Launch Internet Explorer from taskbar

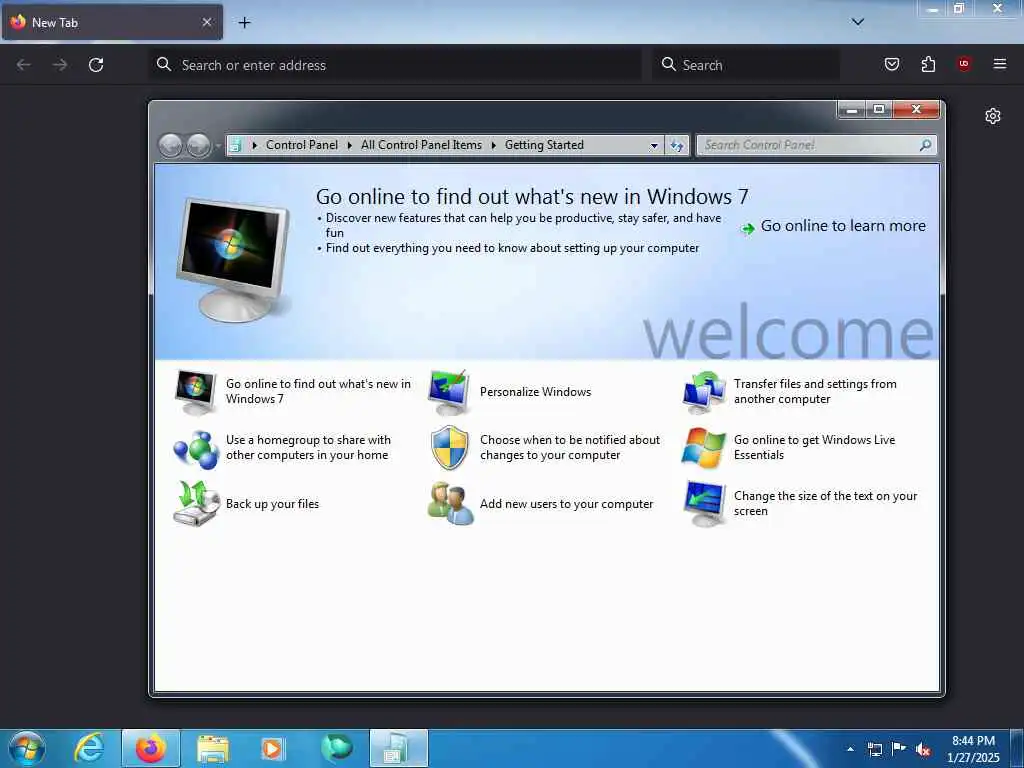tap(89, 748)
